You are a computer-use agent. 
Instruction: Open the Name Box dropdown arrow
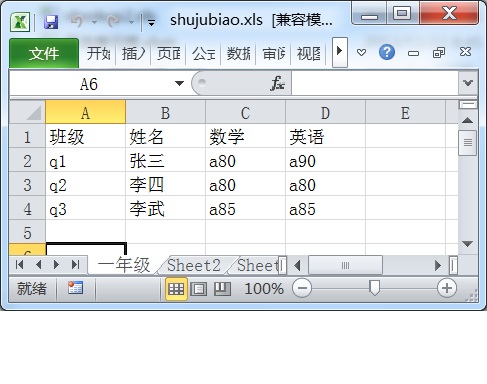click(x=179, y=83)
